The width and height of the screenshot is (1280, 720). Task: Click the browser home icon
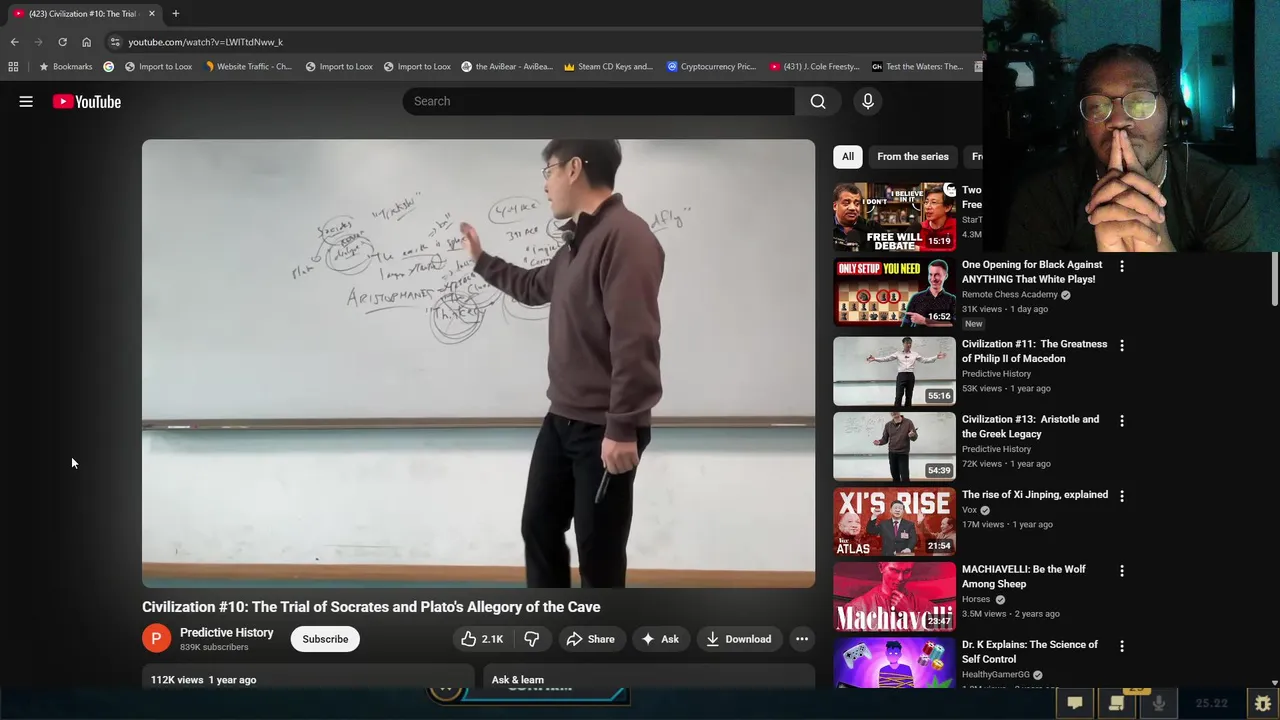tap(86, 42)
